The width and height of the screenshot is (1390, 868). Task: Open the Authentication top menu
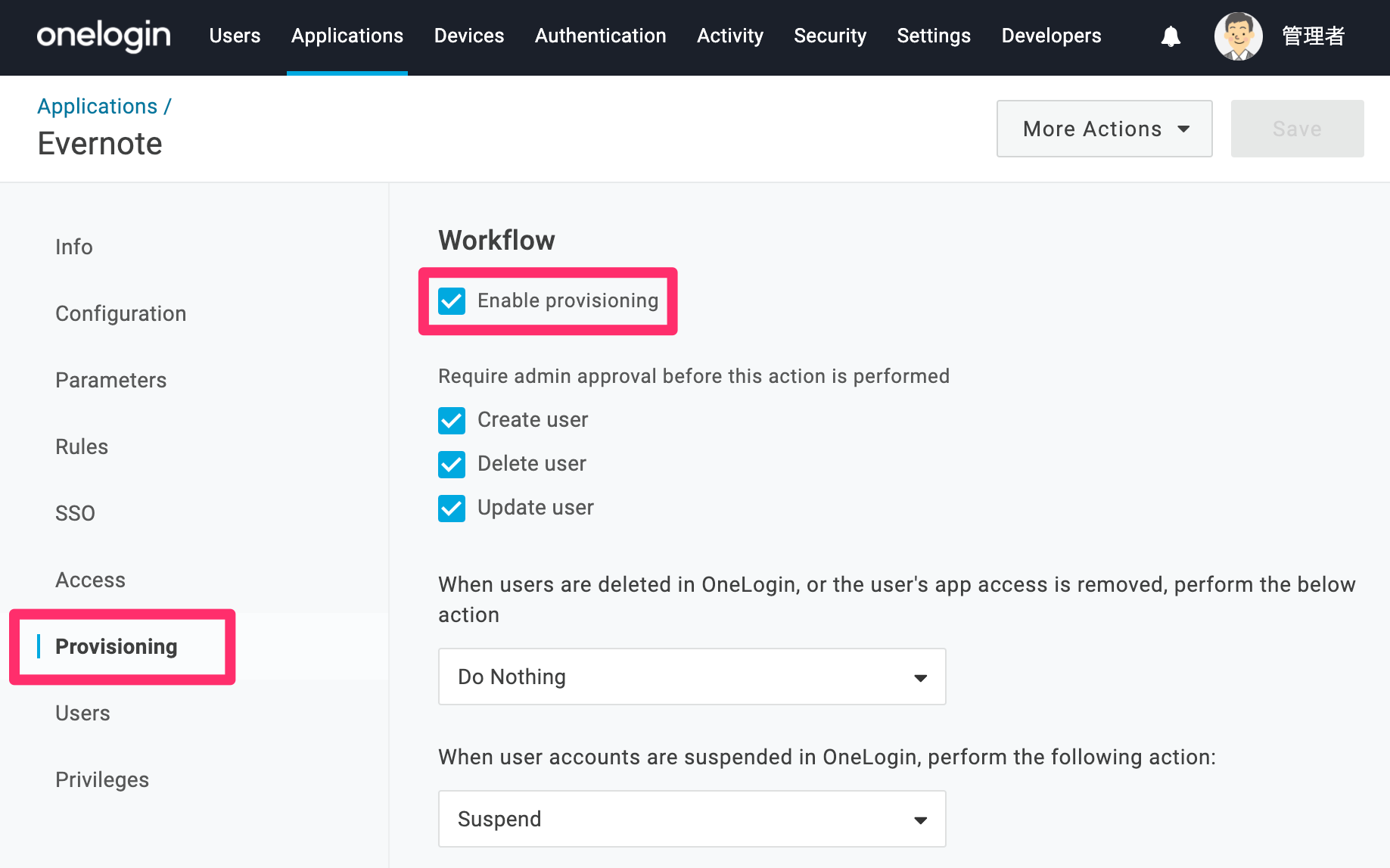coord(601,36)
